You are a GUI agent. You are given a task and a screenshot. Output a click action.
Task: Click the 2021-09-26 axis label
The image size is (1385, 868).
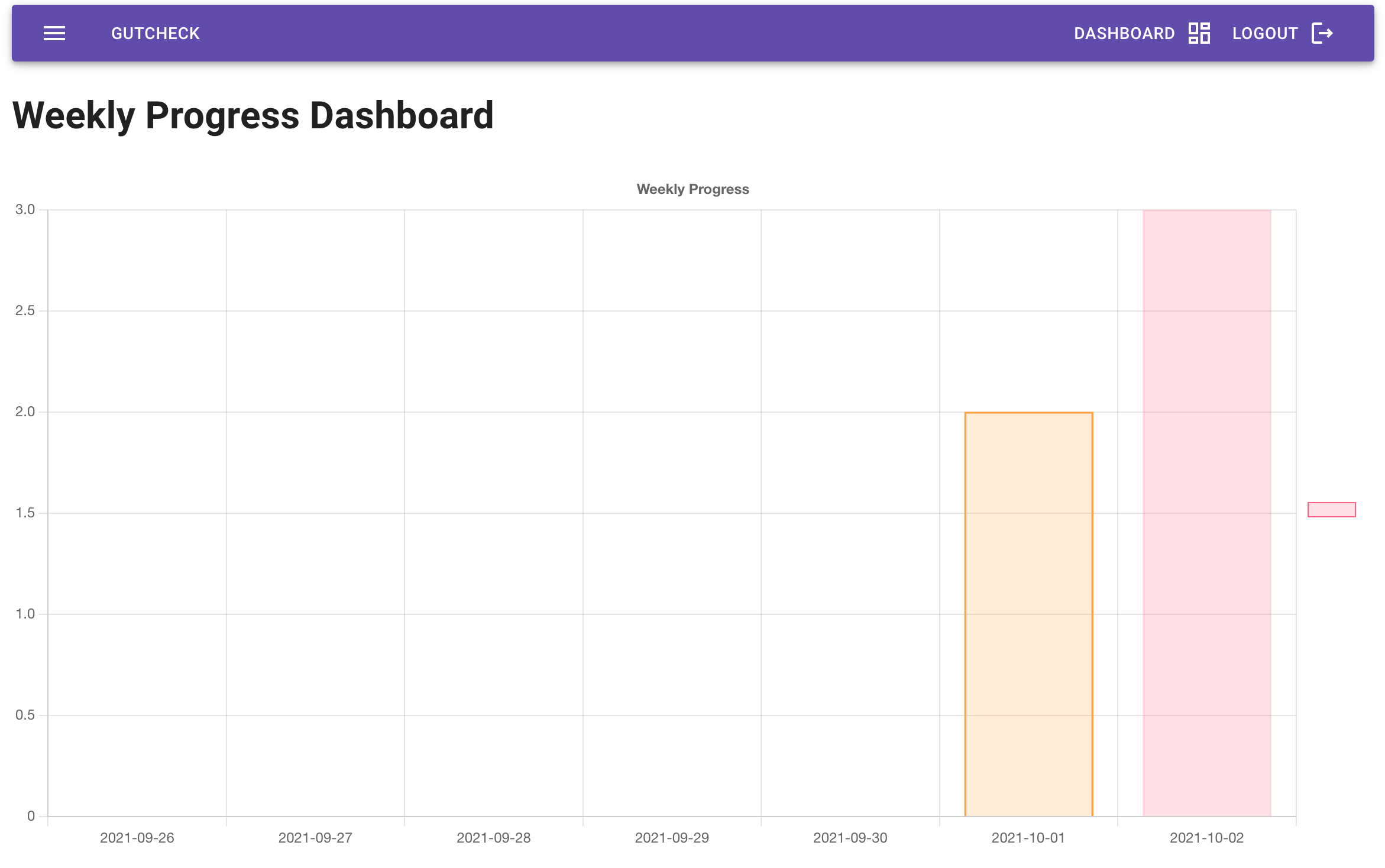pos(137,838)
